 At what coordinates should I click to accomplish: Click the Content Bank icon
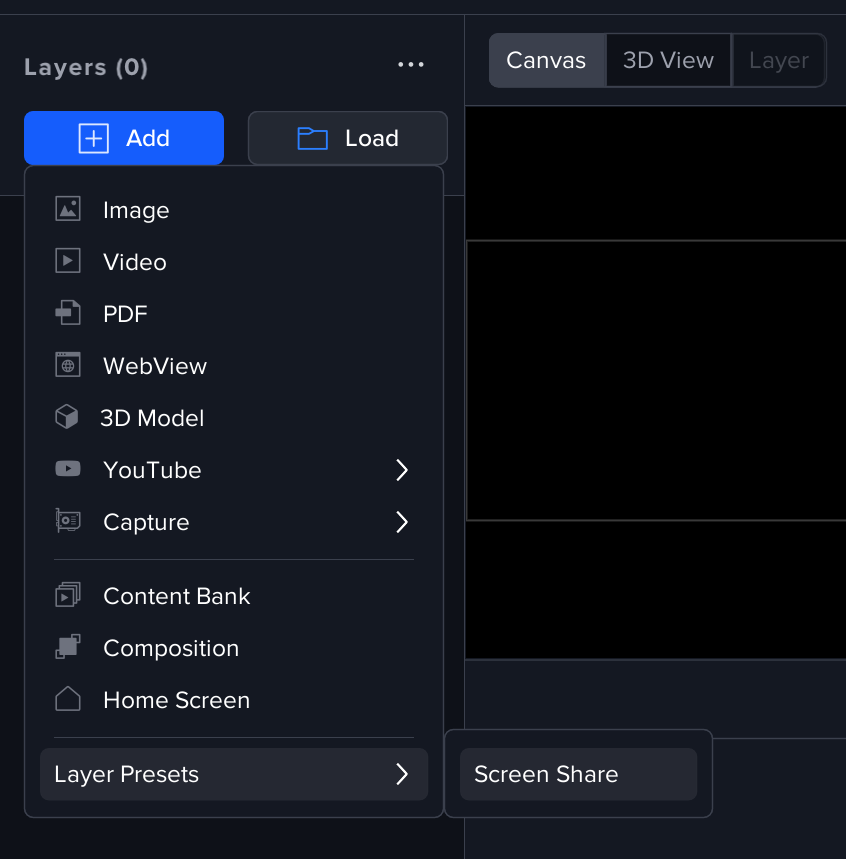click(67, 596)
